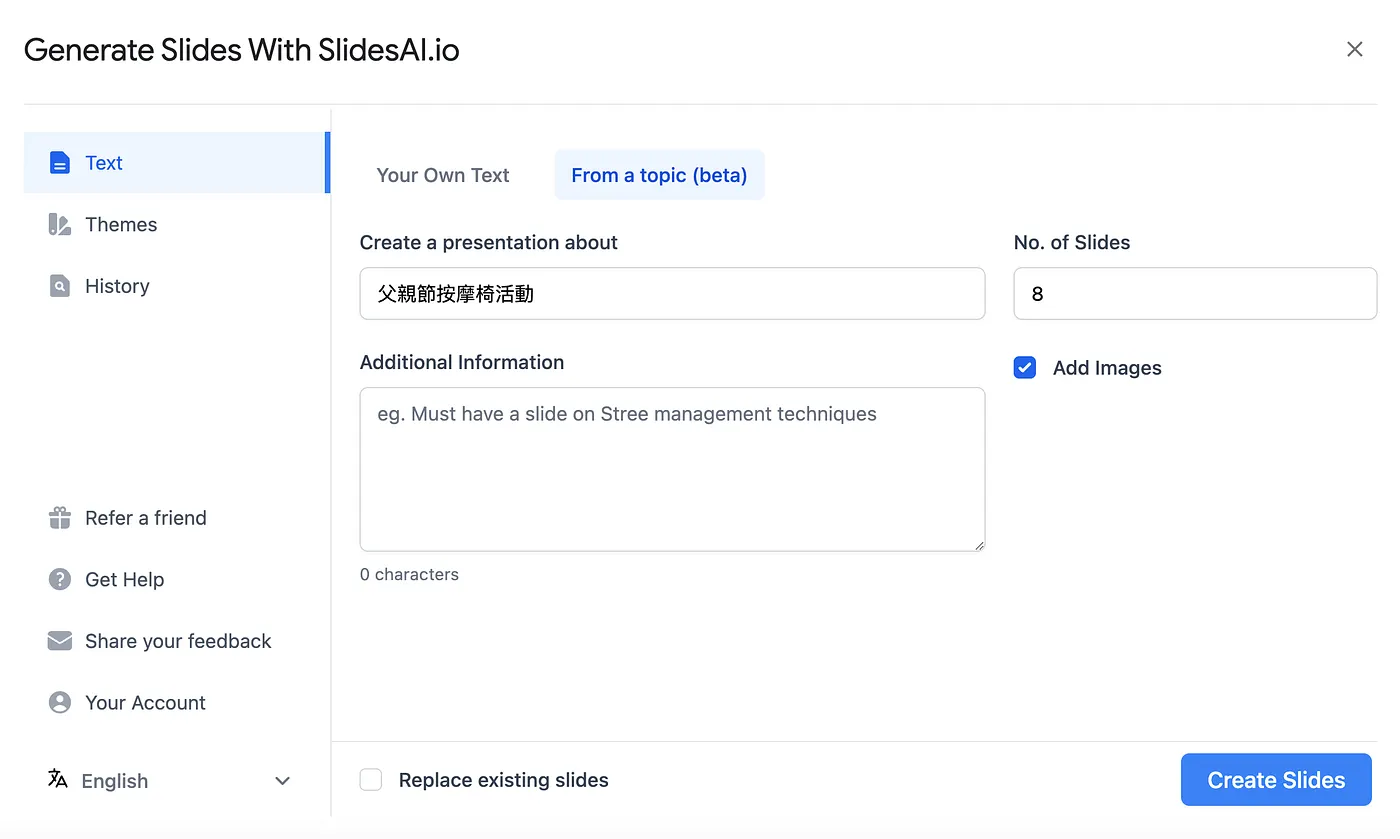
Task: Click the No. of Slides input field
Action: (1195, 293)
